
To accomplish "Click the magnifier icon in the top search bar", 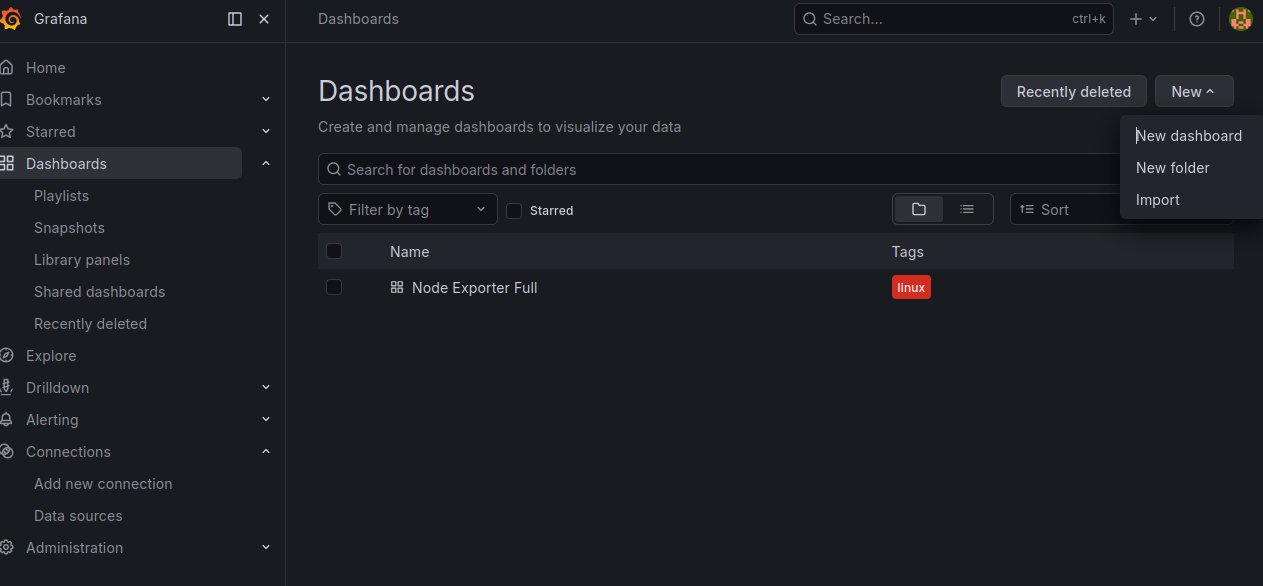I will coord(810,19).
